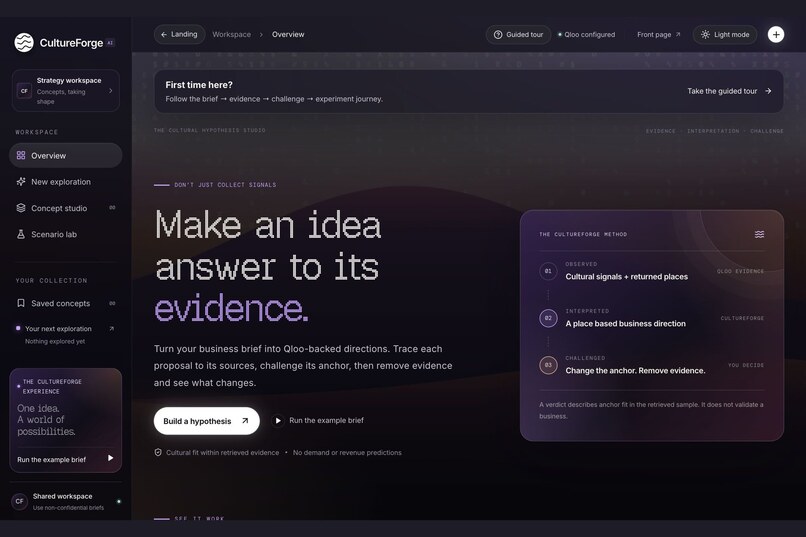Select Workspace in the breadcrumb
806x537 pixels.
click(x=231, y=34)
